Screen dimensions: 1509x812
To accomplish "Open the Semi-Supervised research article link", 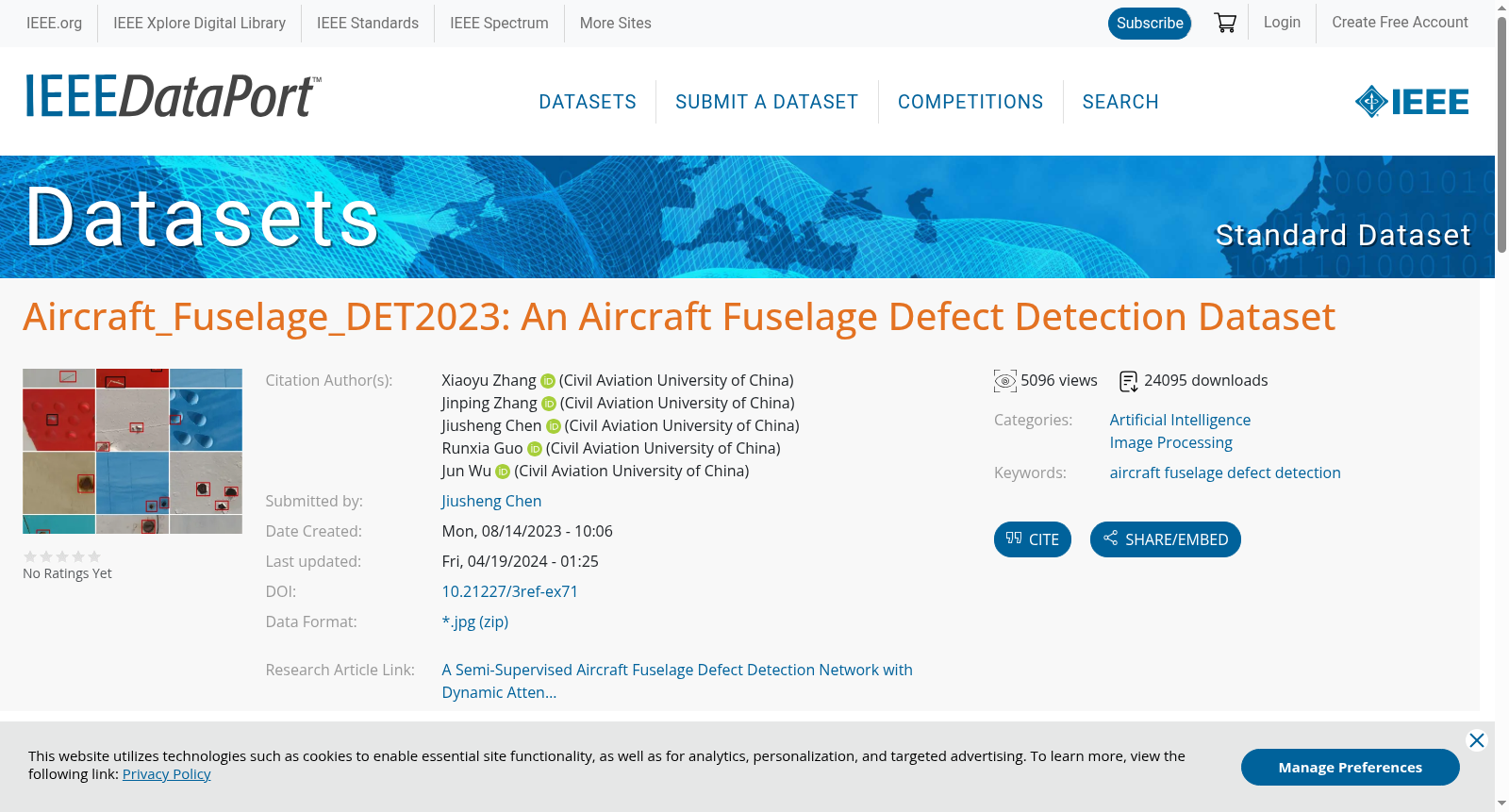I will click(677, 681).
